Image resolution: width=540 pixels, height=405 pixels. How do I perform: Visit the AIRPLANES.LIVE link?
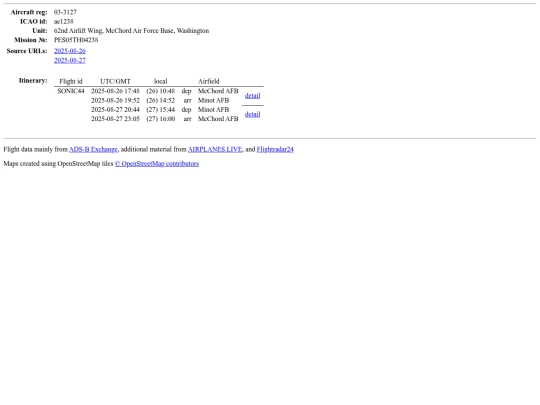(215, 149)
